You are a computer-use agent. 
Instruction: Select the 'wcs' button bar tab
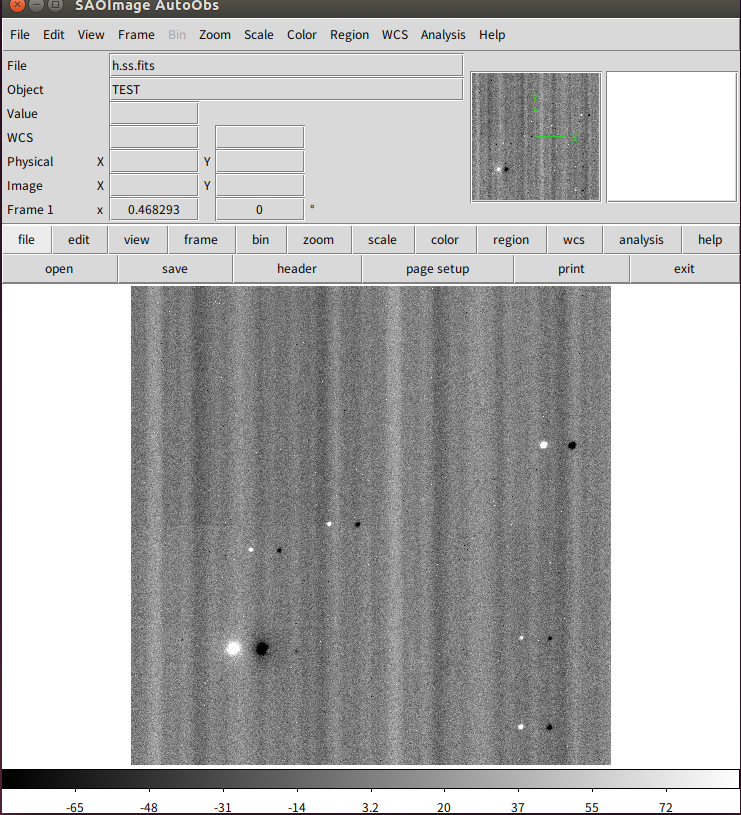tap(574, 240)
